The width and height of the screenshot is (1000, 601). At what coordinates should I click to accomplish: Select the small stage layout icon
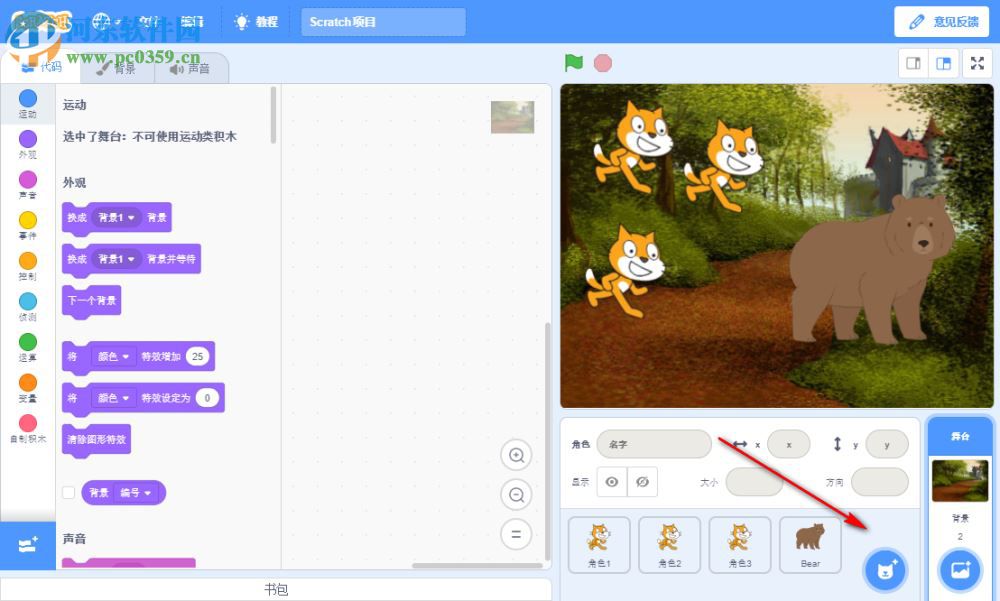tap(911, 63)
